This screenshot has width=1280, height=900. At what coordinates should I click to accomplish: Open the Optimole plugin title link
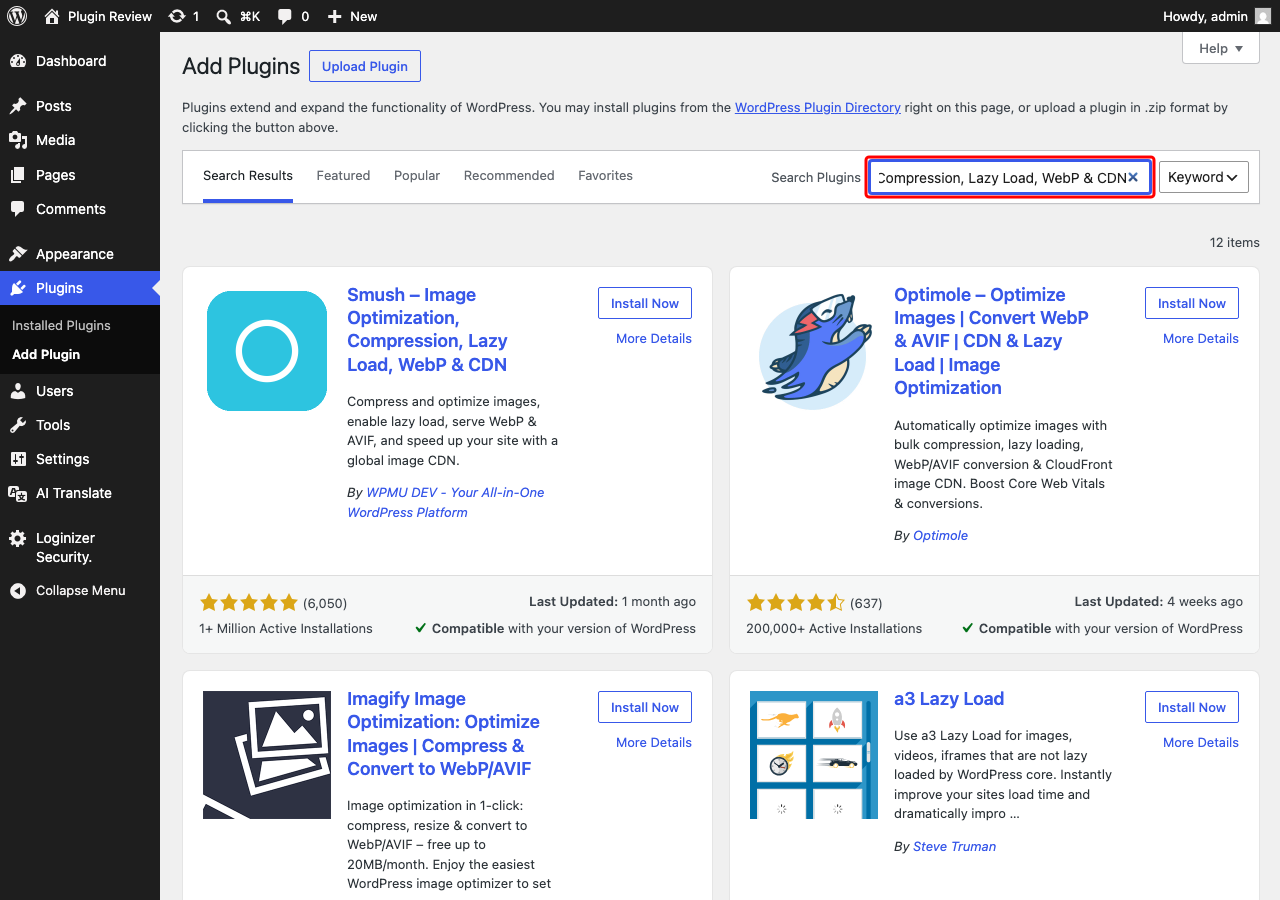[x=991, y=341]
